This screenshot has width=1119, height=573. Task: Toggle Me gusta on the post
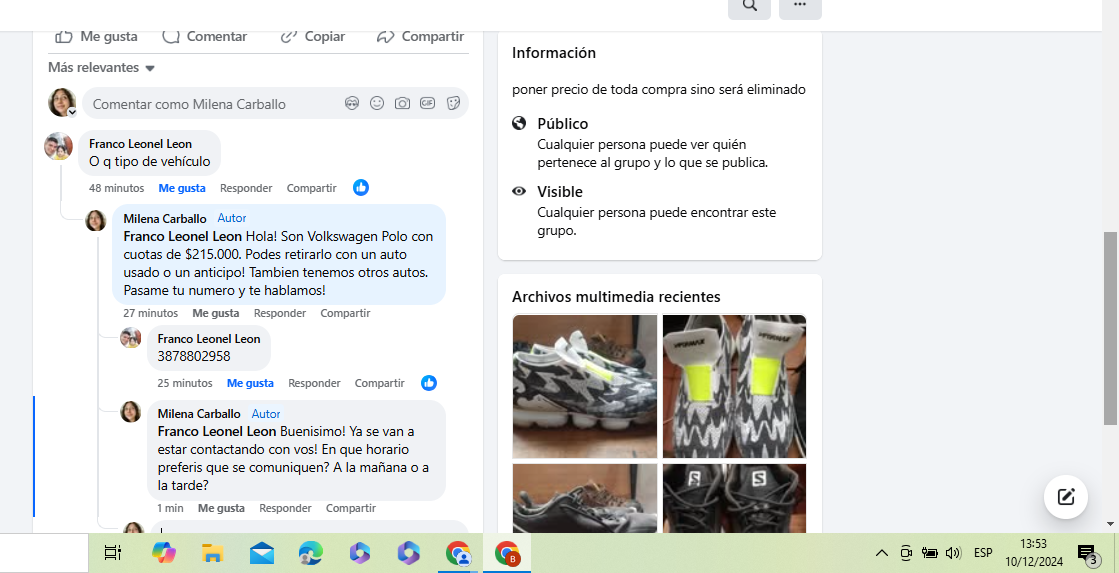[x=96, y=36]
